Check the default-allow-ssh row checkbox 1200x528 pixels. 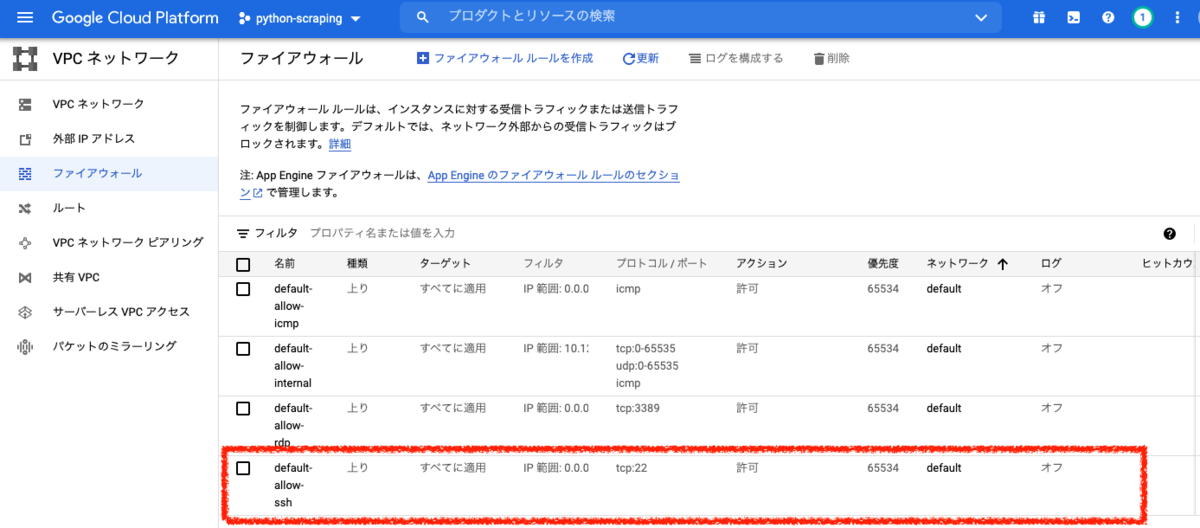pyautogui.click(x=243, y=468)
